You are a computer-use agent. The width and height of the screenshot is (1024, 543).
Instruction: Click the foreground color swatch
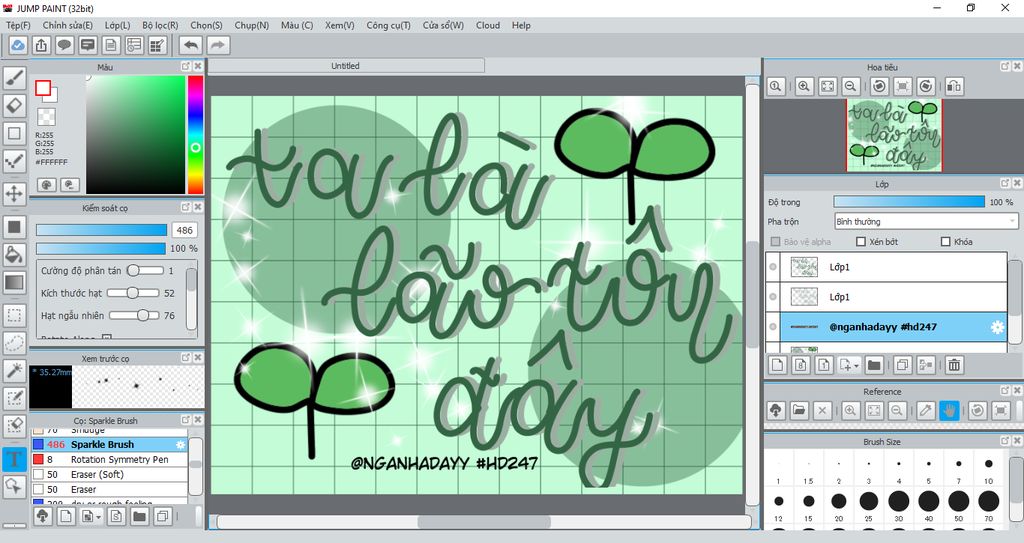(x=43, y=88)
